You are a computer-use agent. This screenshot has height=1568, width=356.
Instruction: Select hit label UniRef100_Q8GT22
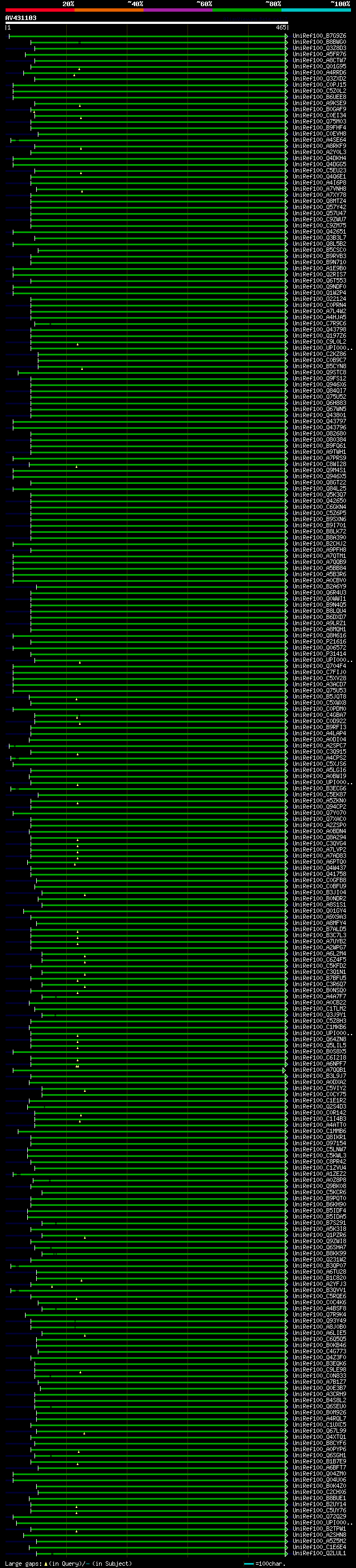click(319, 483)
